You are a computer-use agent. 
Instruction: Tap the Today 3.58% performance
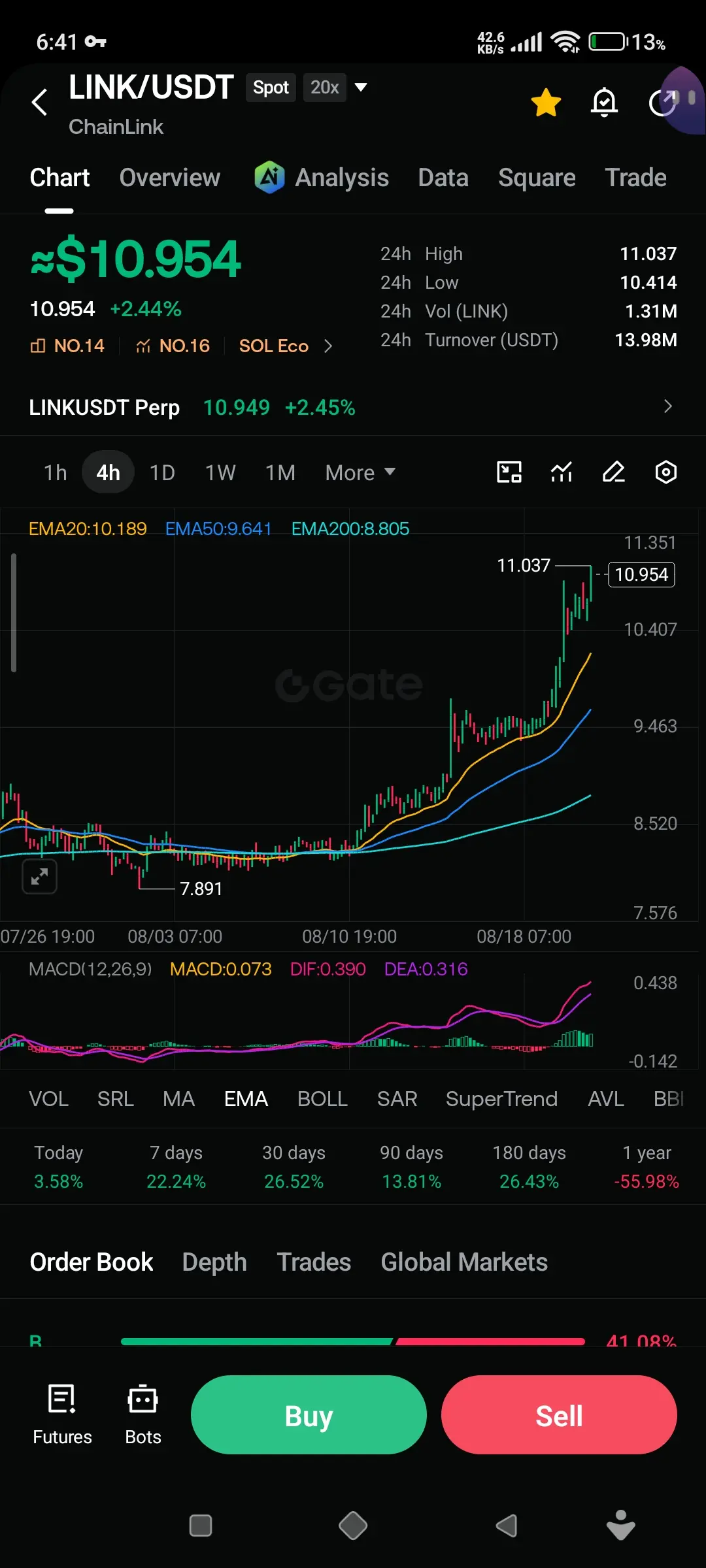[x=59, y=1167]
